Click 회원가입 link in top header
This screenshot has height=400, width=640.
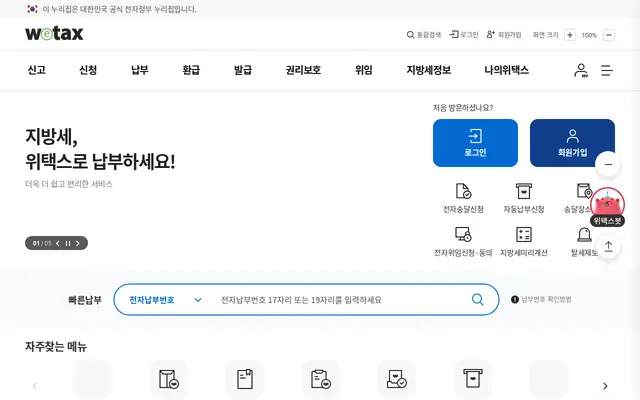504,35
